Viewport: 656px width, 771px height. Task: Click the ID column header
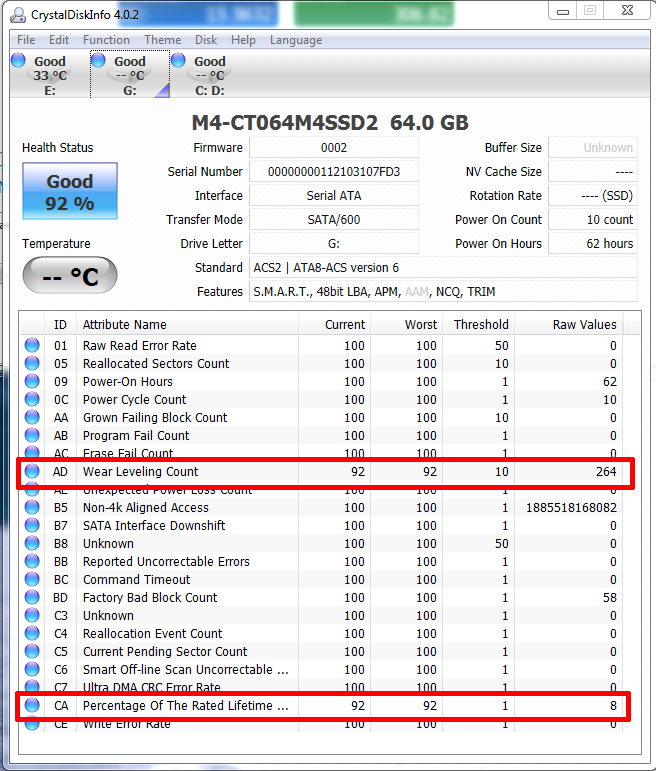[x=60, y=325]
